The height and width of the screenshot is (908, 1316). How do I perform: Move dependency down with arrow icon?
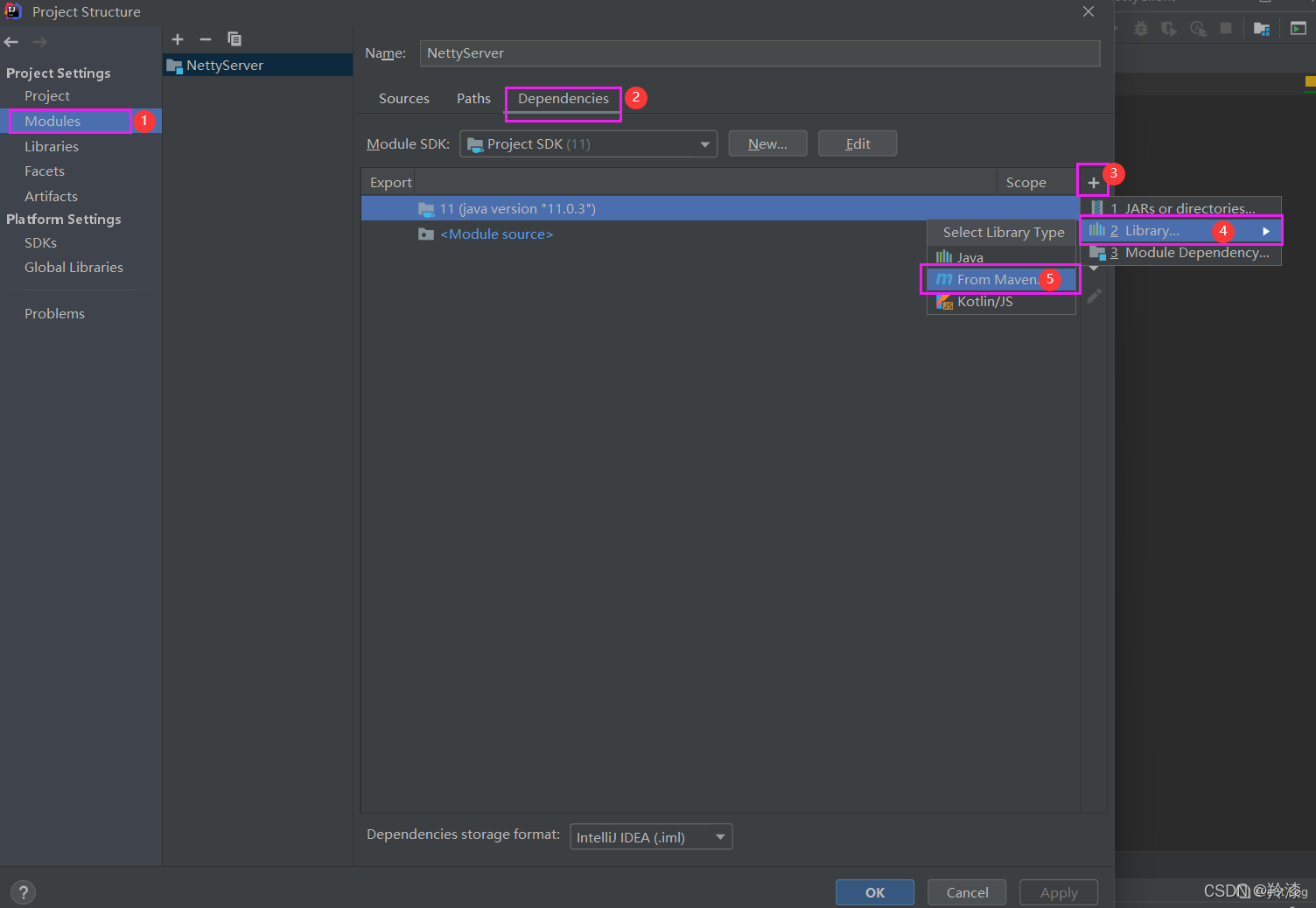tap(1094, 269)
